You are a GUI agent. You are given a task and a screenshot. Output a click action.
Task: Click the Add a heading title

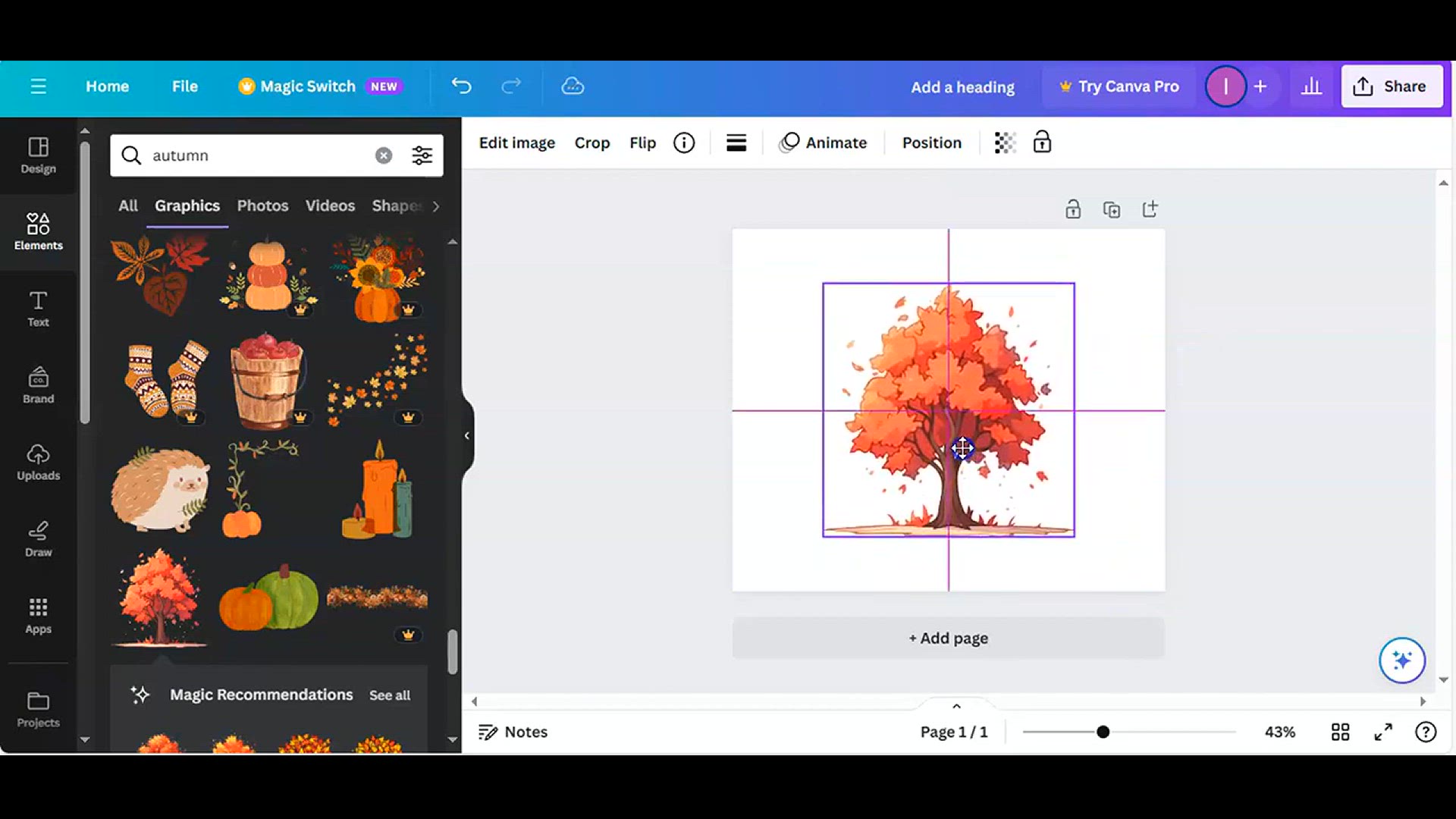pos(962,87)
